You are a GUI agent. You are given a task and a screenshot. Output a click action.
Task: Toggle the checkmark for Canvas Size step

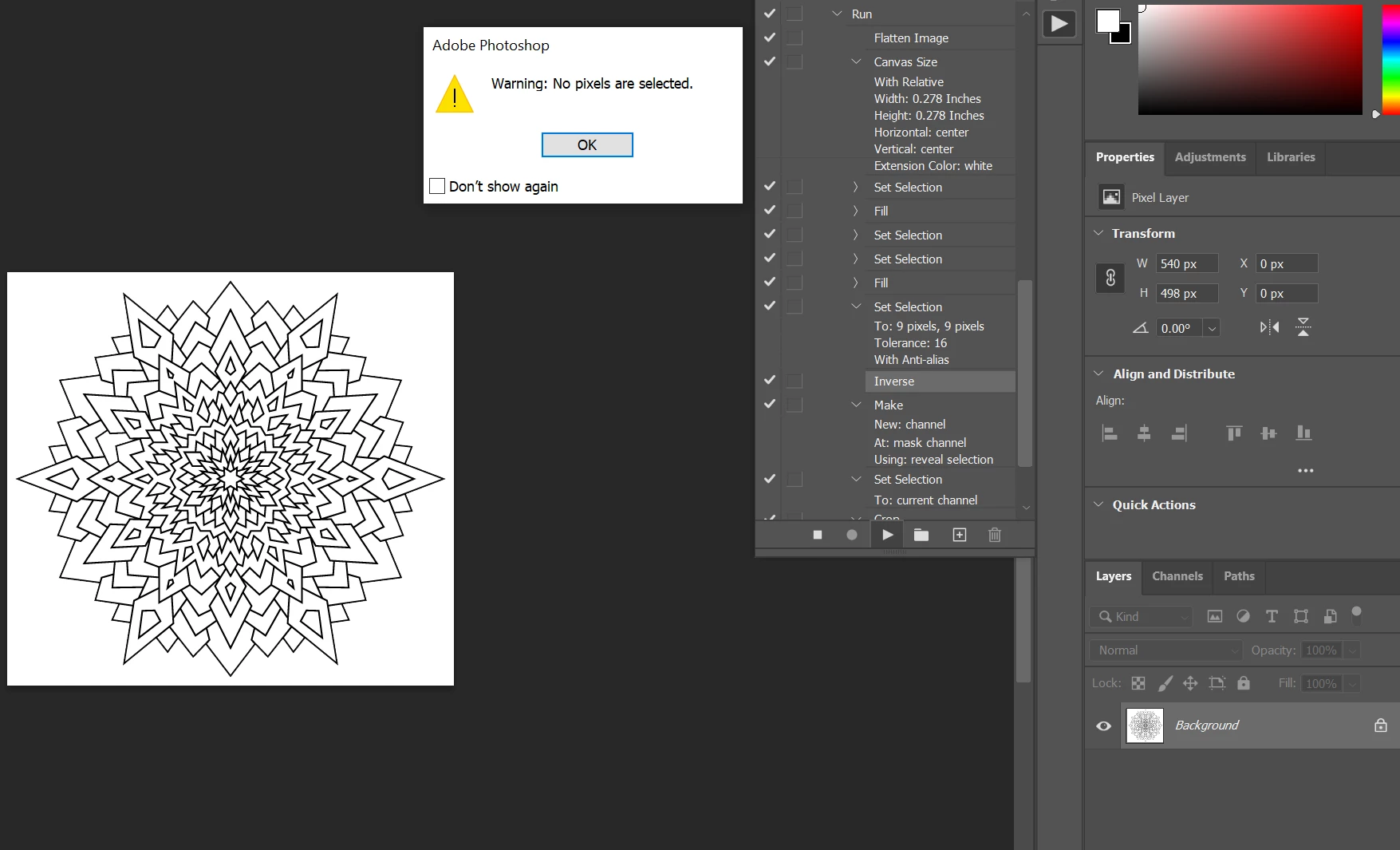pyautogui.click(x=770, y=61)
